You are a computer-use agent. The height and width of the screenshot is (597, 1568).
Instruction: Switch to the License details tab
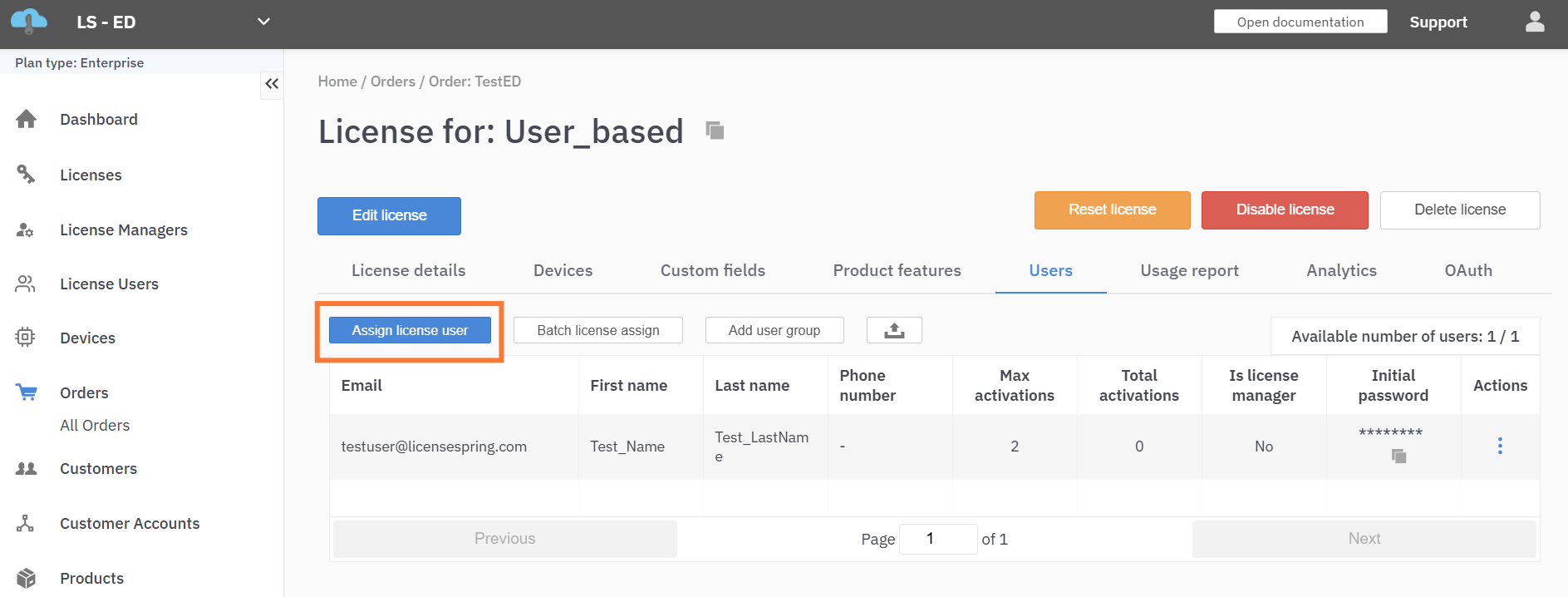408,270
